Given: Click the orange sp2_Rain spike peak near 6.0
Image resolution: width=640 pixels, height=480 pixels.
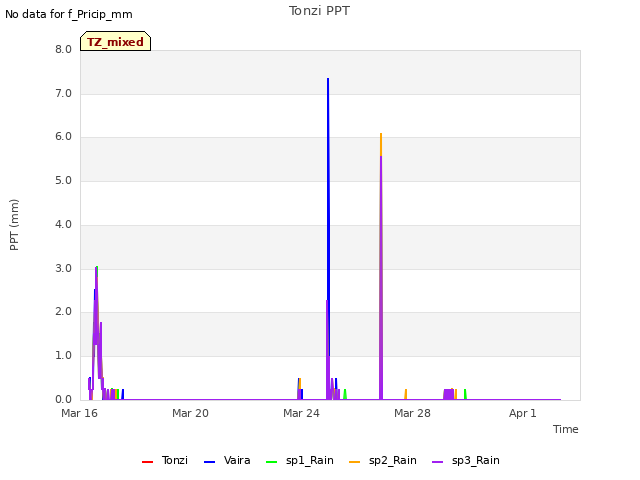Looking at the screenshot, I should (x=381, y=134).
